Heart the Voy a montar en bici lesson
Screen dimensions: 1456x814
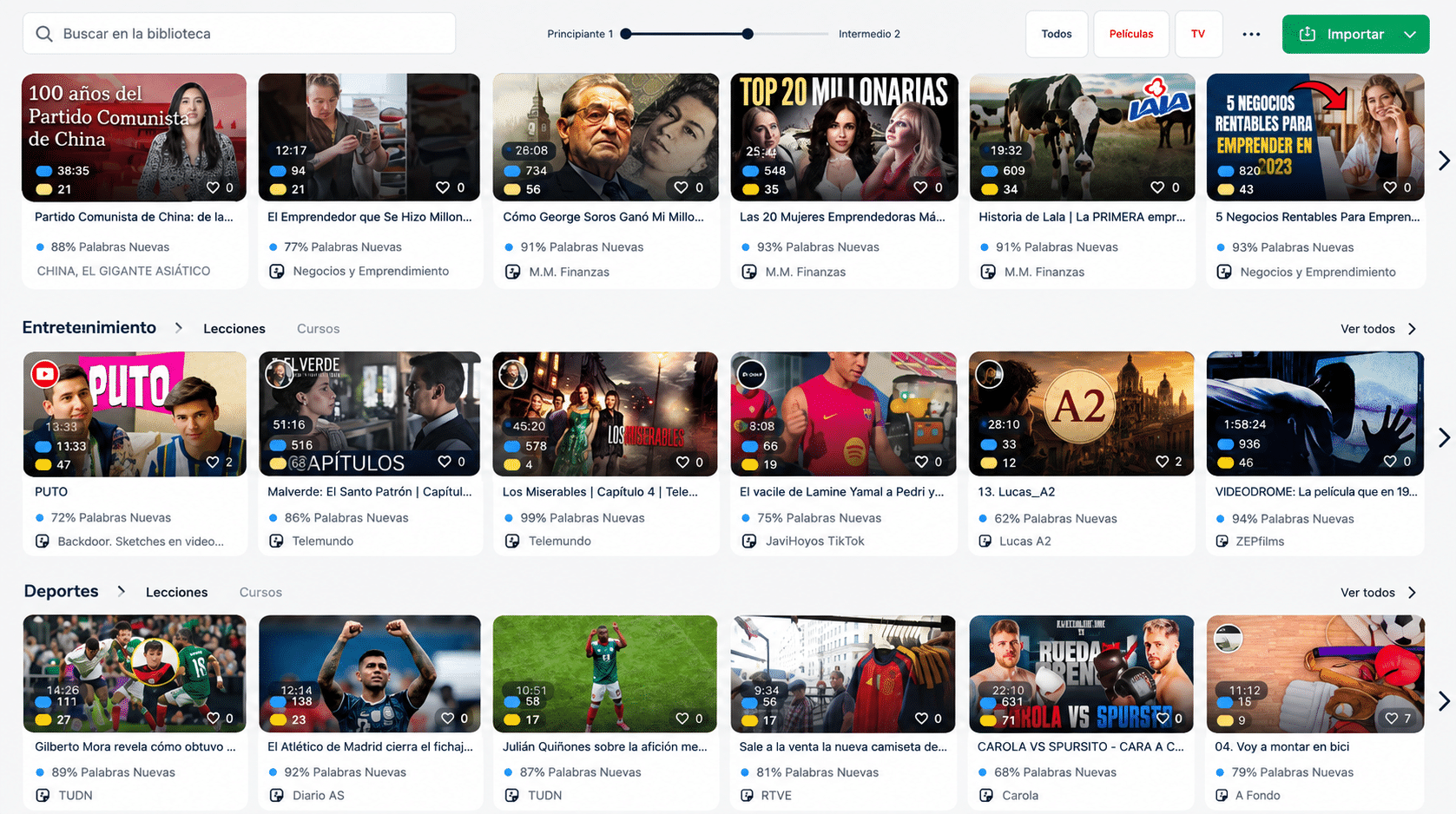pyautogui.click(x=1391, y=719)
